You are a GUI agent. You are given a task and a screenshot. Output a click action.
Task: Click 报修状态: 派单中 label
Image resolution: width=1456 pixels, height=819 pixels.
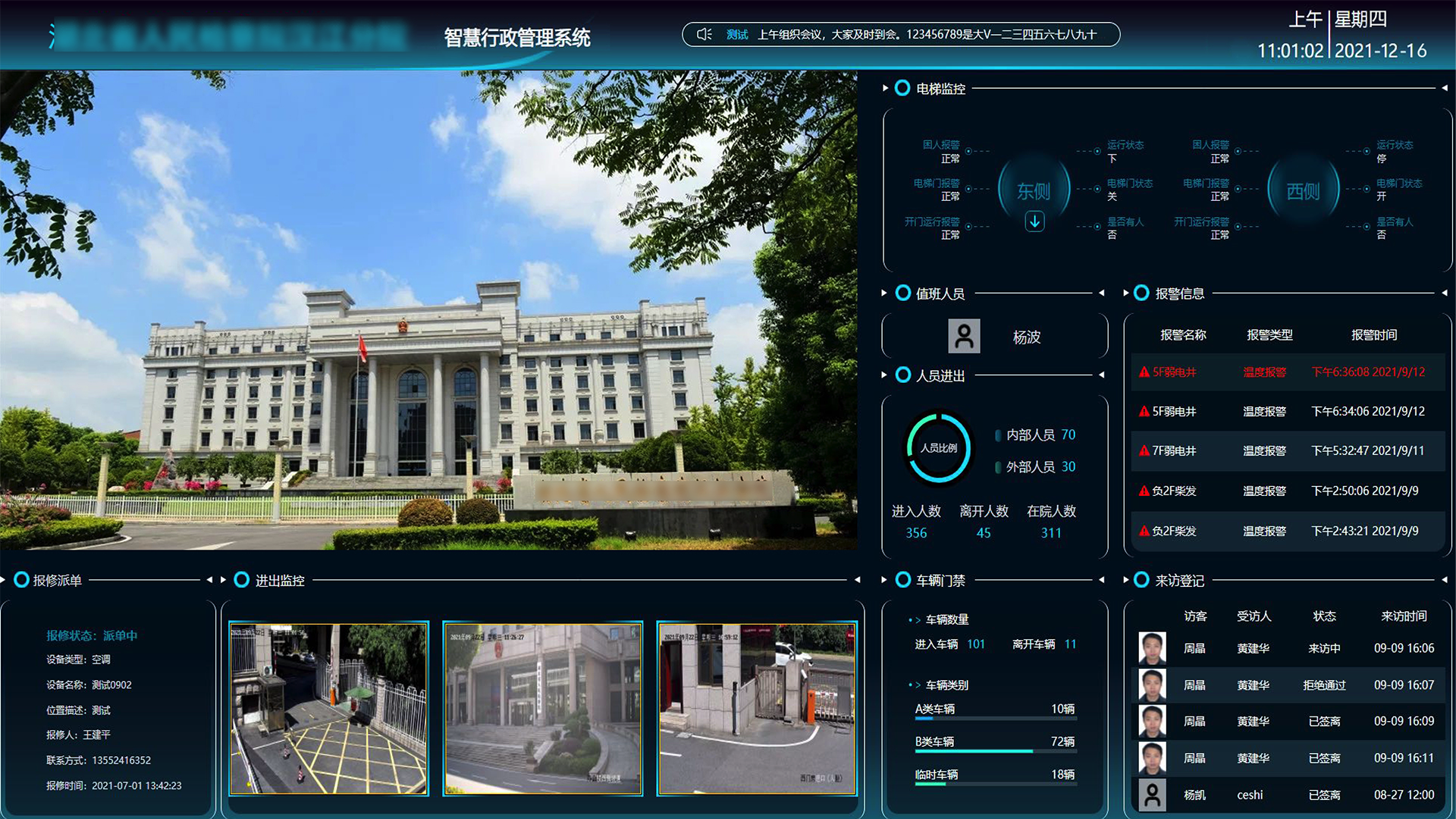coord(92,635)
